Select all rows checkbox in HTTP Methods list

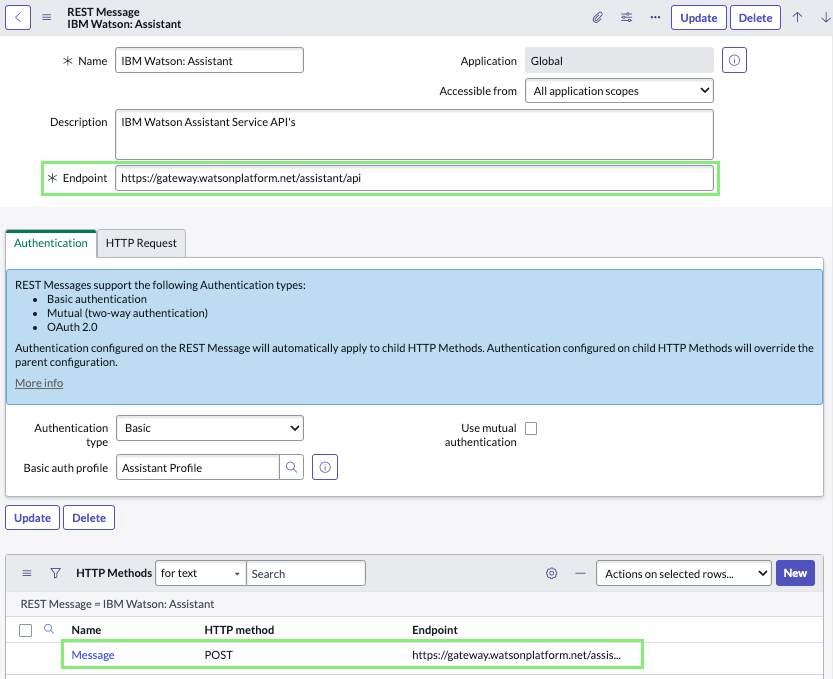25,630
